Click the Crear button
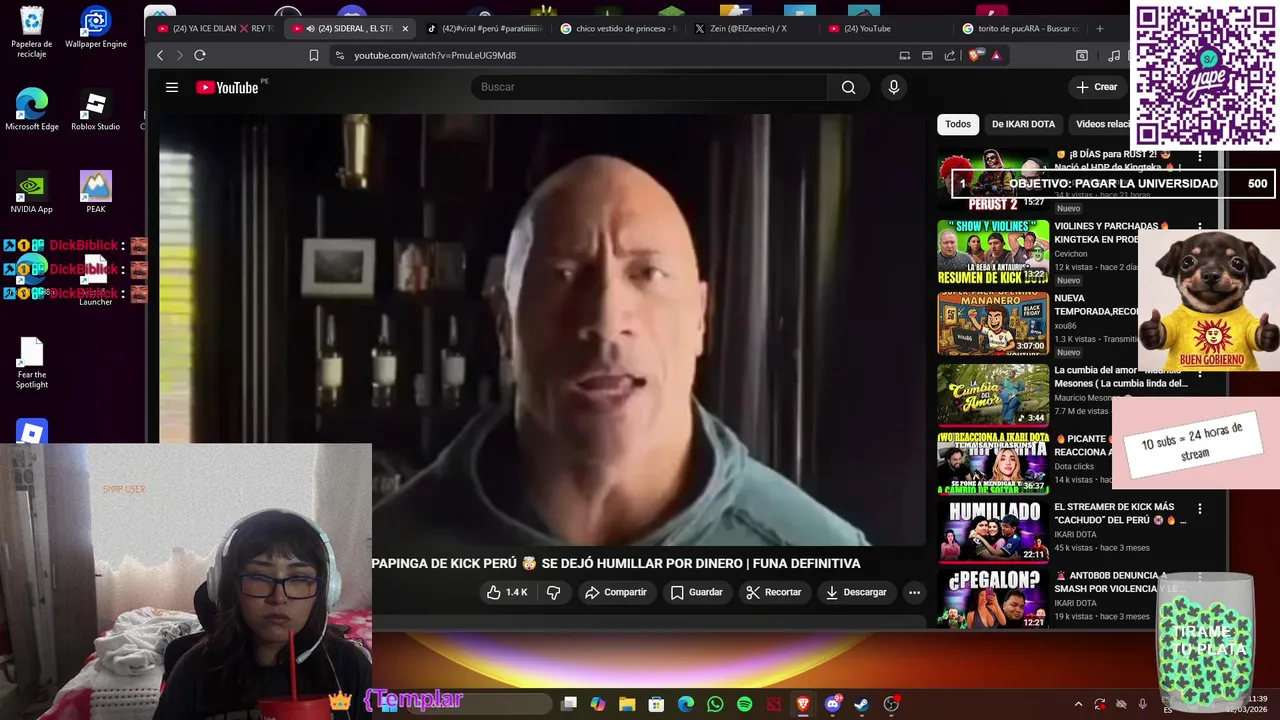1280x720 pixels. click(1096, 87)
